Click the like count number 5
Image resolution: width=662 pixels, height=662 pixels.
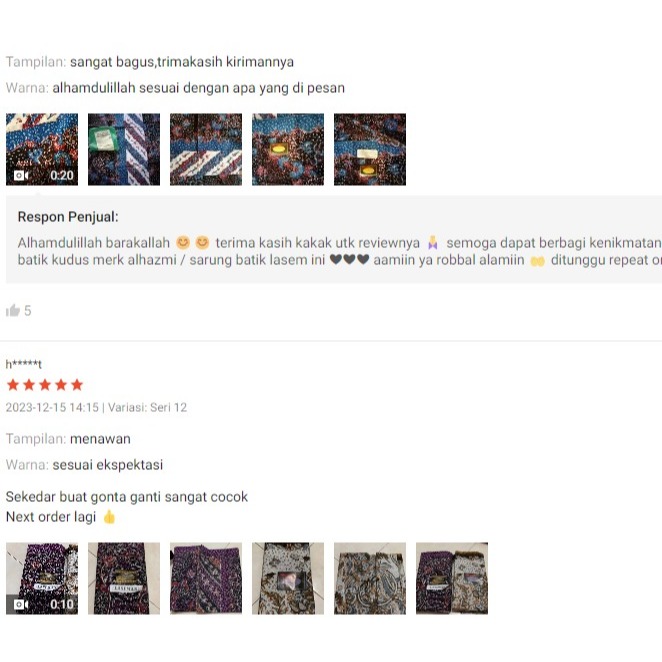[x=27, y=311]
